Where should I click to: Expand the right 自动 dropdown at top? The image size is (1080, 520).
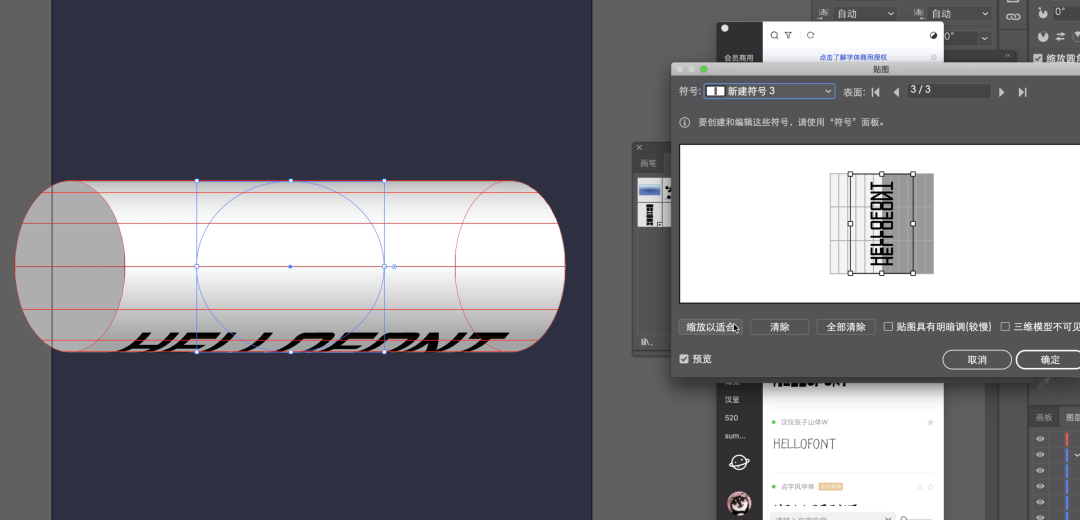tap(985, 14)
